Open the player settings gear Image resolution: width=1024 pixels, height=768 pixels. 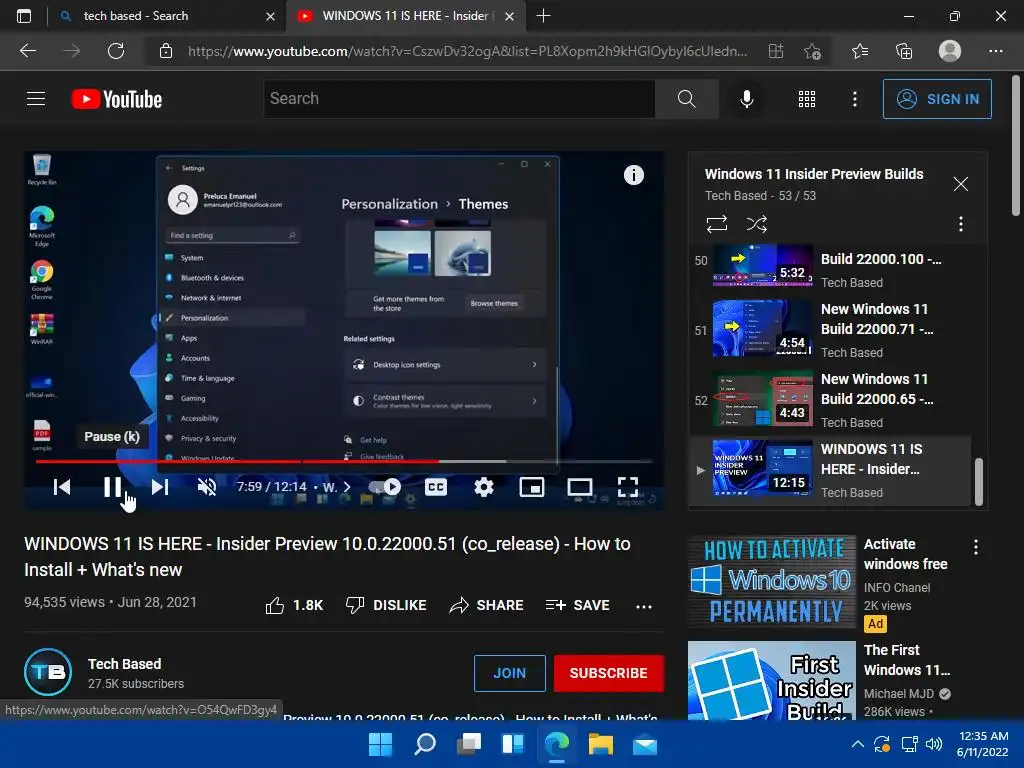tap(483, 487)
